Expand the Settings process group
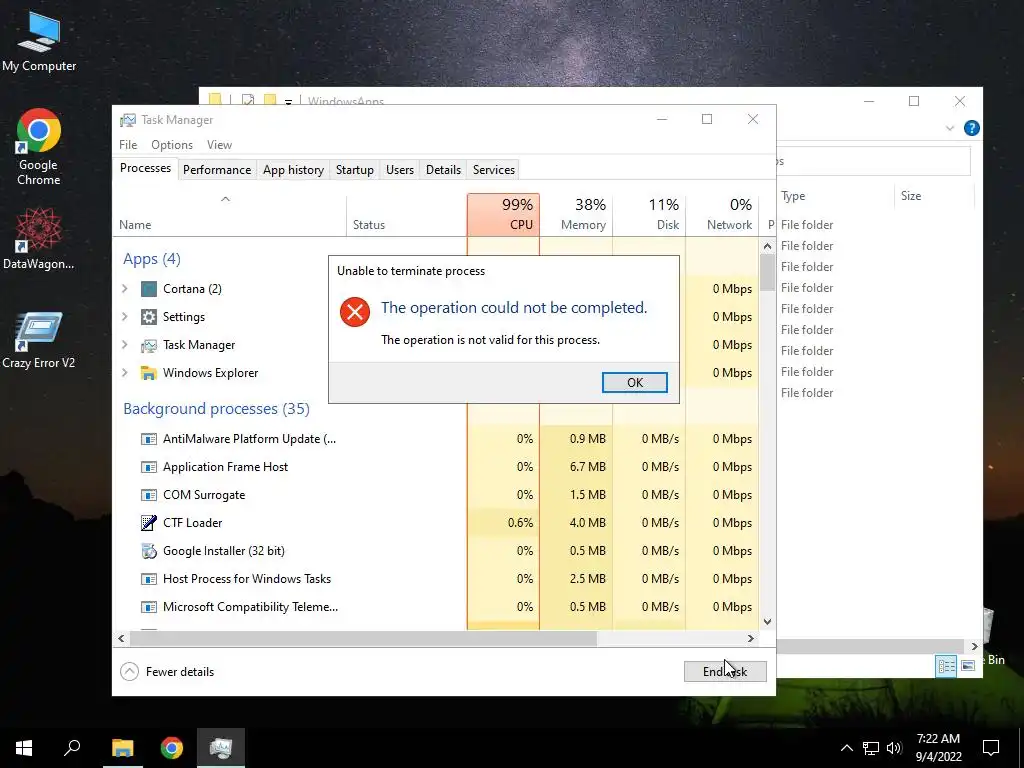The width and height of the screenshot is (1024, 768). [x=125, y=316]
